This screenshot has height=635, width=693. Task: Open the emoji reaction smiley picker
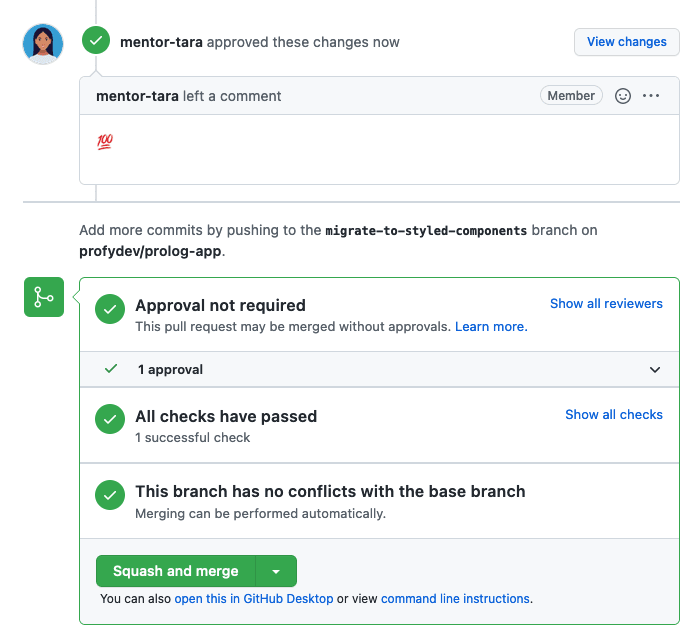pyautogui.click(x=623, y=96)
